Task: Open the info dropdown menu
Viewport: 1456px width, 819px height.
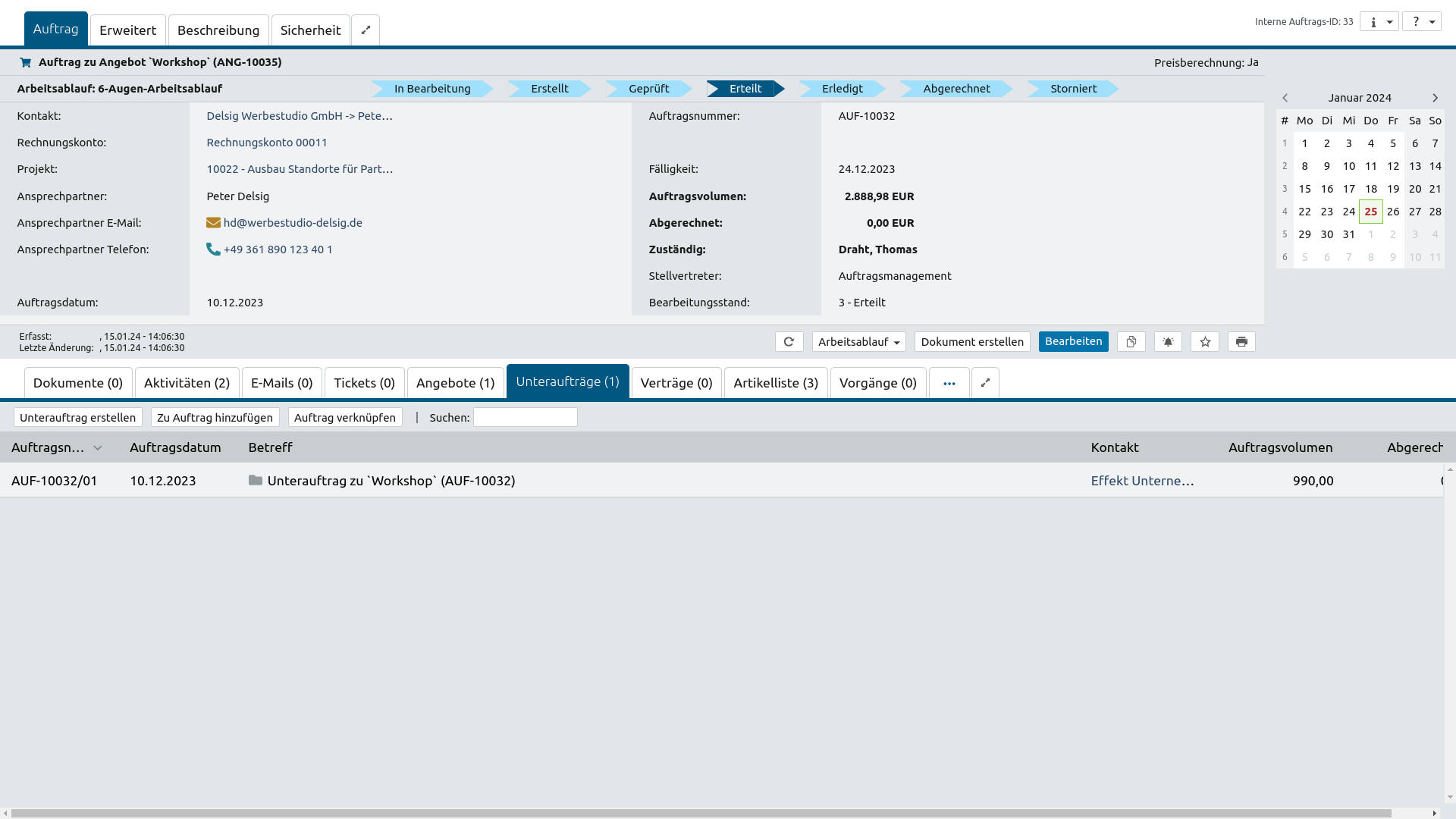Action: (x=1379, y=22)
